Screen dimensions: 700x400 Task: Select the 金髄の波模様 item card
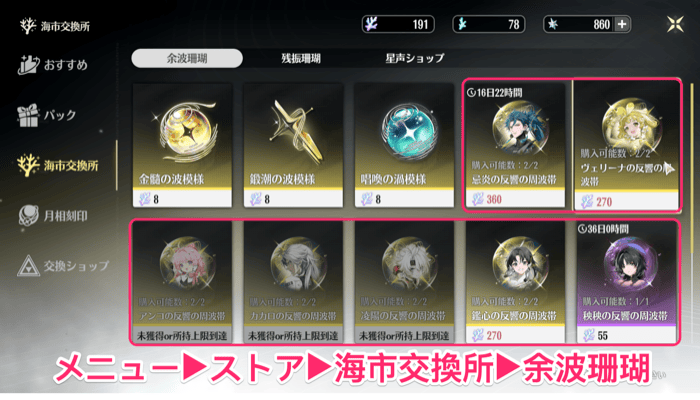tap(182, 146)
